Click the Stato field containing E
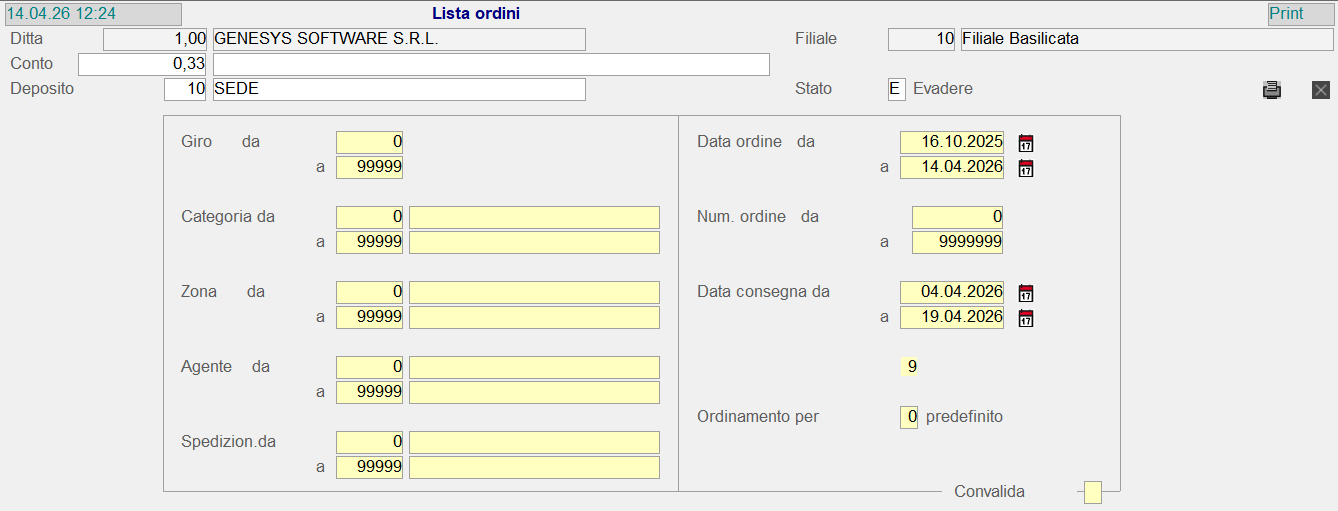The height and width of the screenshot is (511, 1338). pyautogui.click(x=896, y=89)
